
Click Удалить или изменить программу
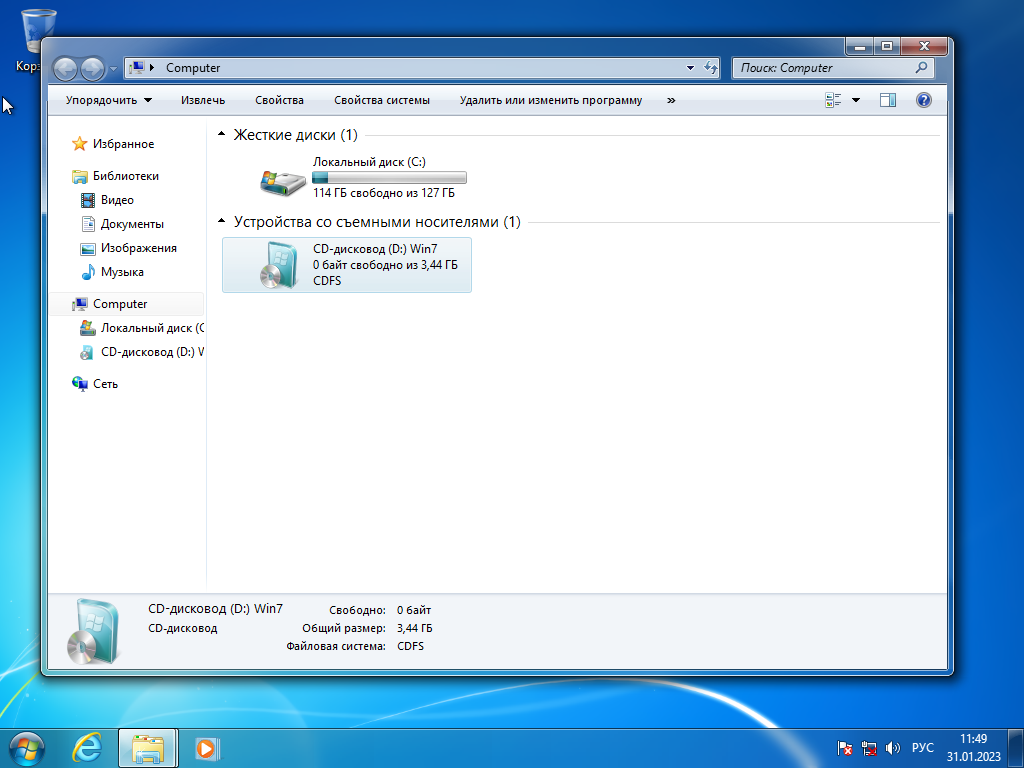pyautogui.click(x=551, y=100)
